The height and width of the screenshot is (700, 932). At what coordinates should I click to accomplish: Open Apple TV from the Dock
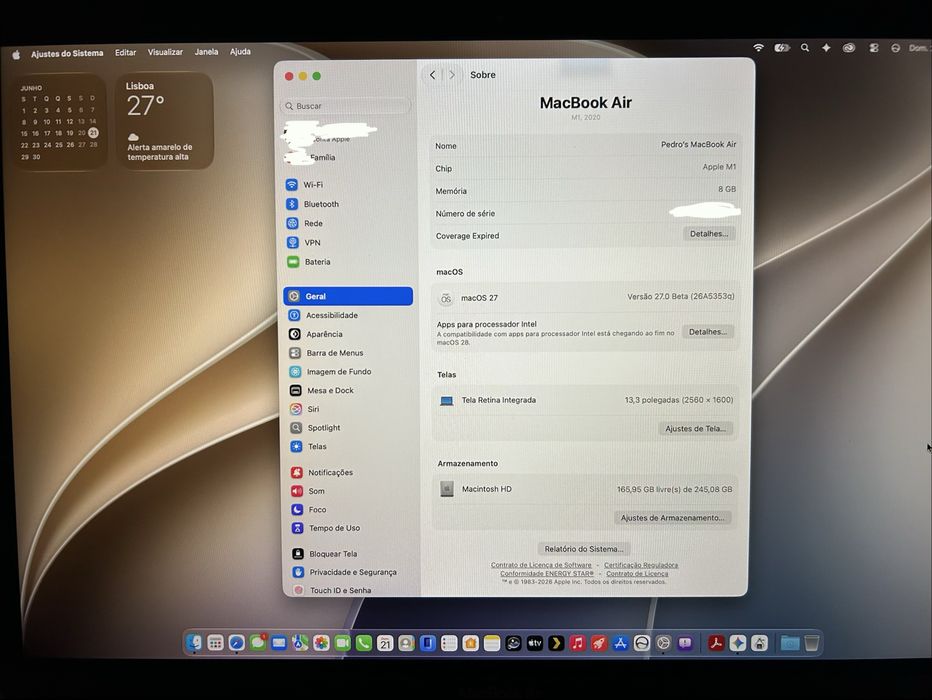pyautogui.click(x=535, y=643)
